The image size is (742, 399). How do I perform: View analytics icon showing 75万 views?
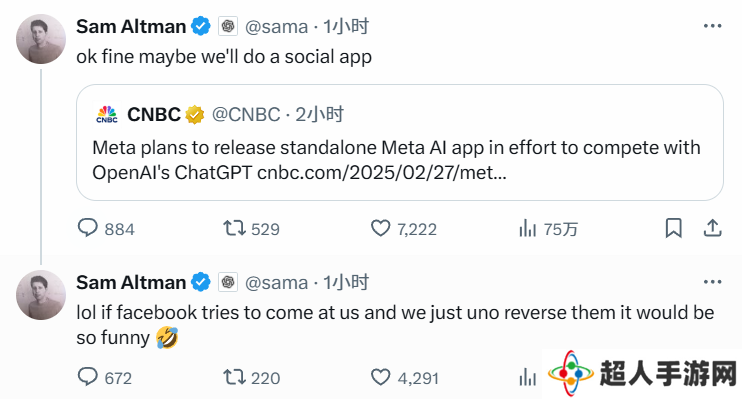528,228
